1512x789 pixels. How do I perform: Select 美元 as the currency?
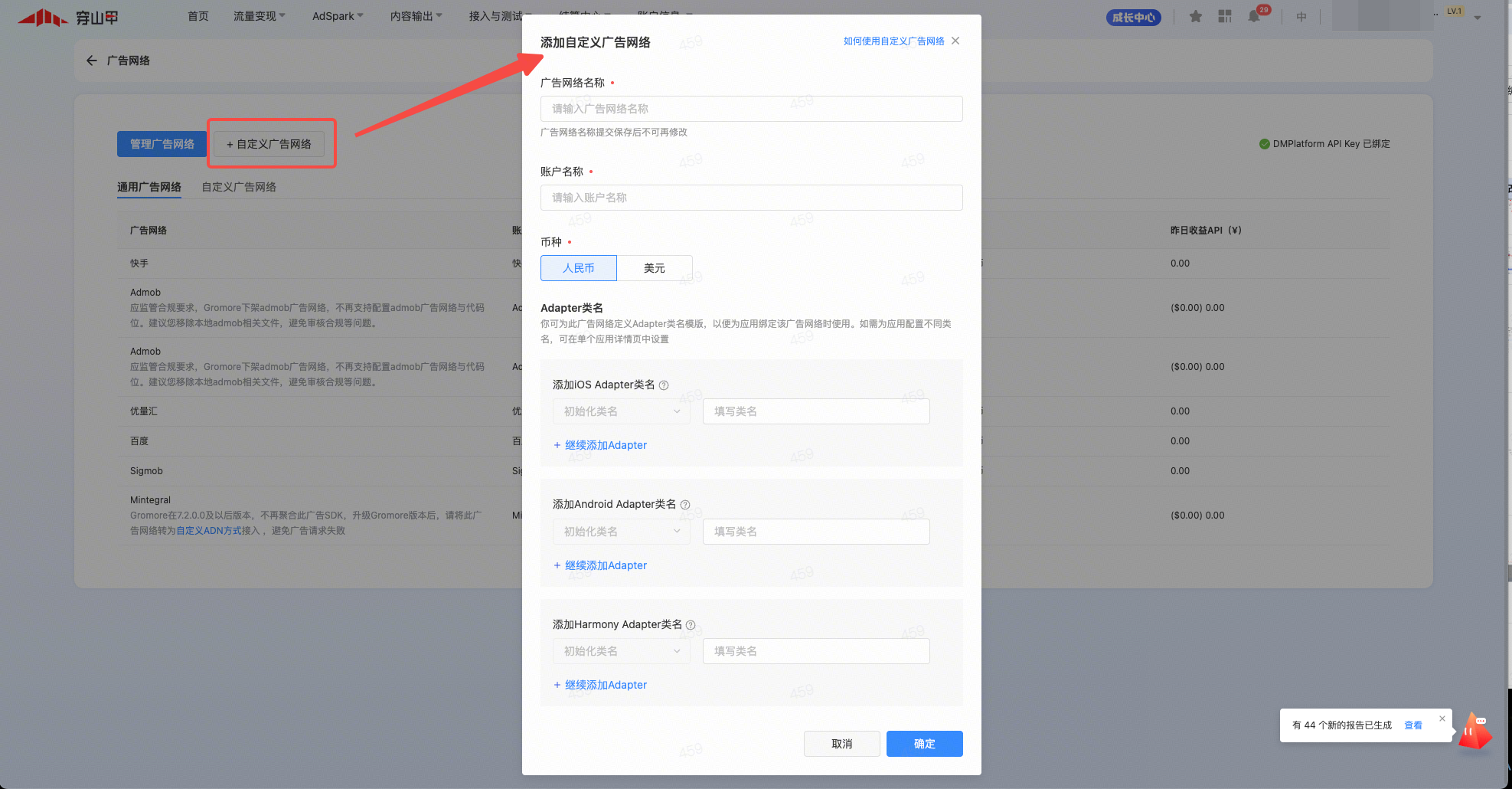[x=654, y=268]
